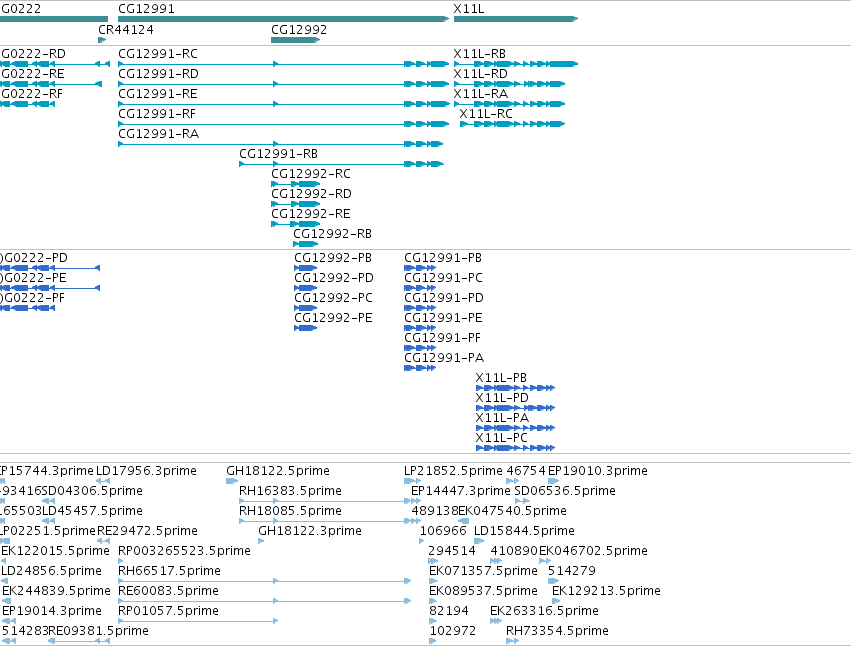
Task: Click the X11L-PD protein label
Action: [502, 398]
